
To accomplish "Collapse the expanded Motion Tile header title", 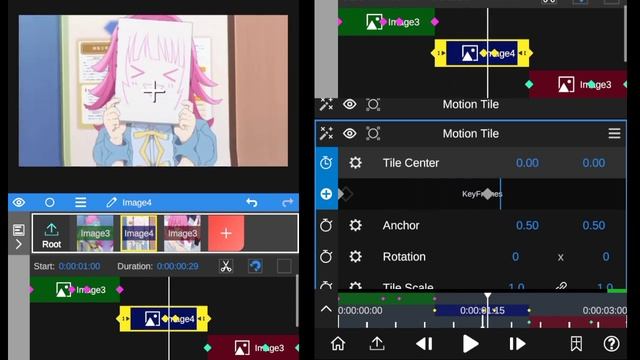I will [471, 133].
